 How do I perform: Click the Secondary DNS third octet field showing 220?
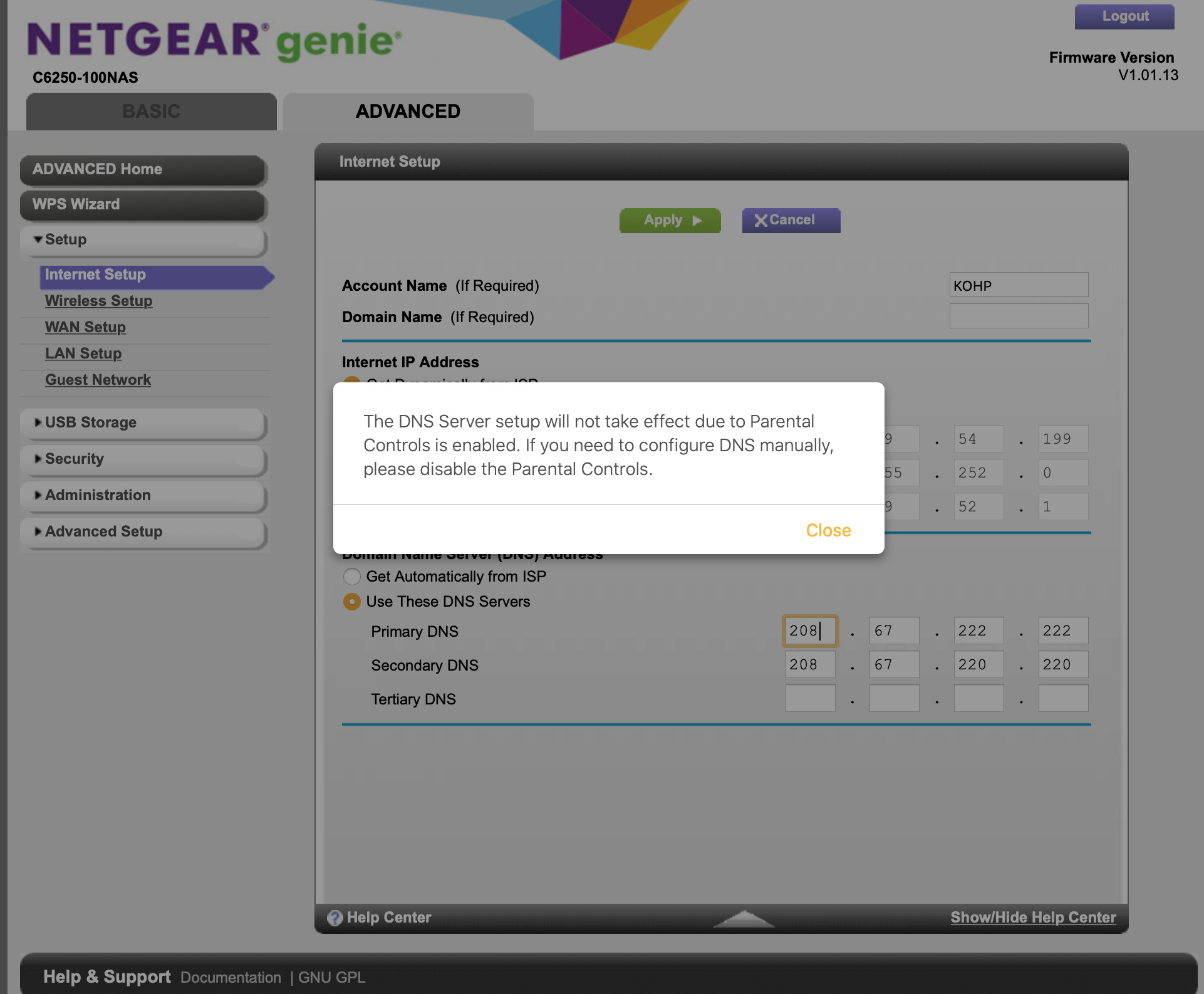pyautogui.click(x=978, y=664)
